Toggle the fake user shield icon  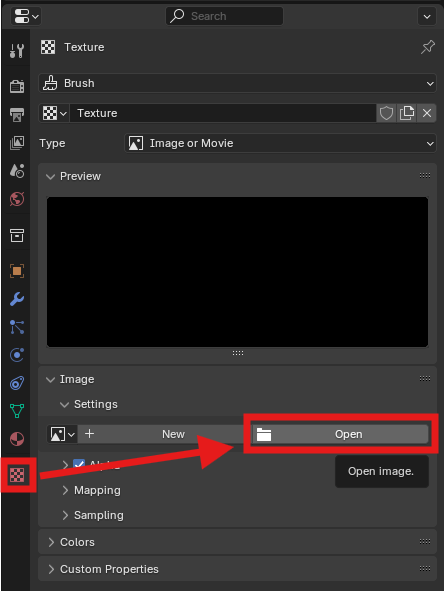(x=386, y=113)
